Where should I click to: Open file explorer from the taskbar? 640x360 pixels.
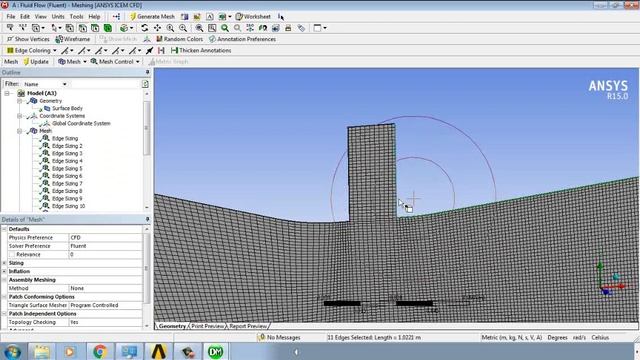click(x=42, y=351)
